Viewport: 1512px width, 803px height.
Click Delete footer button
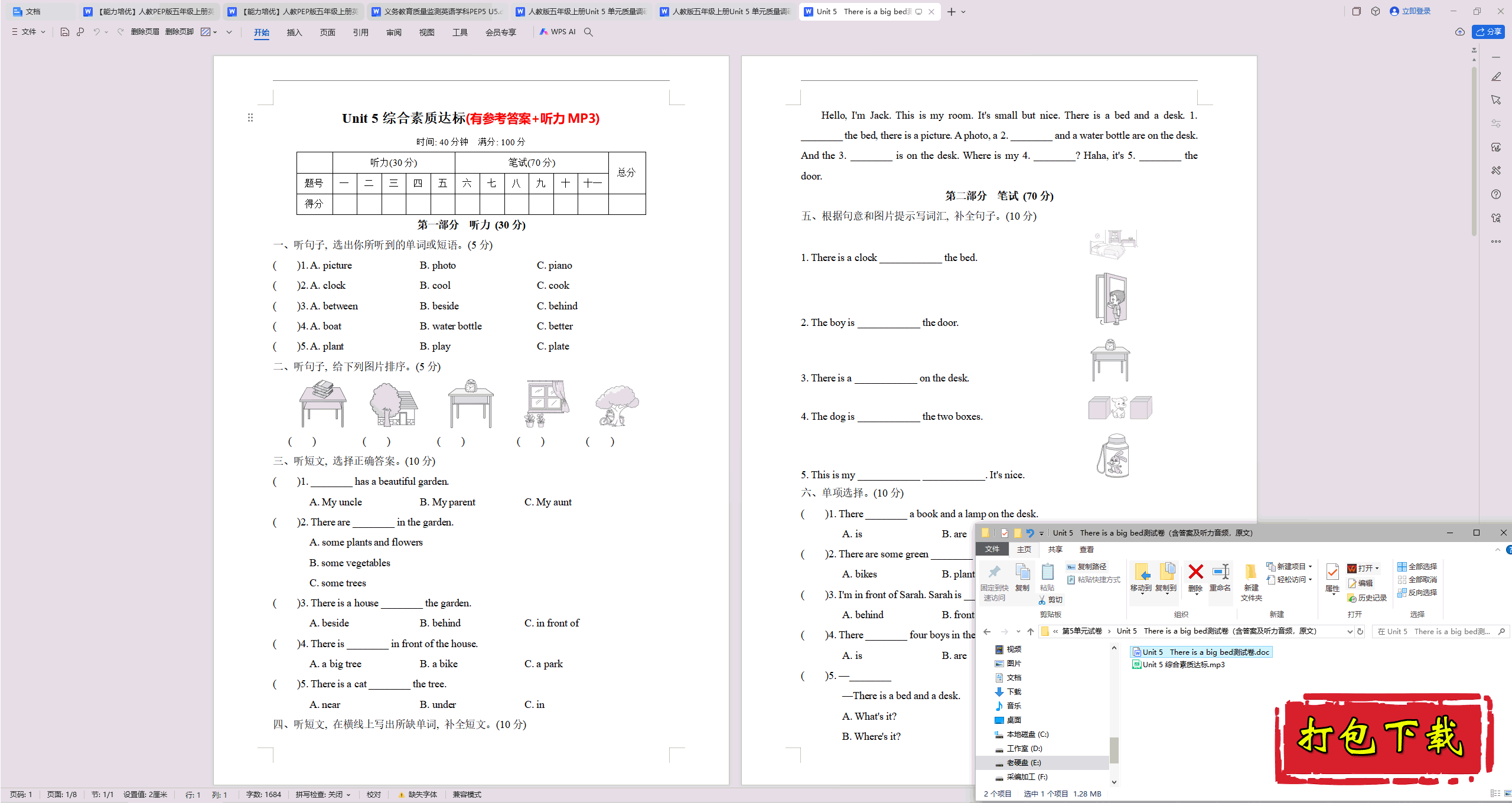coord(179,32)
